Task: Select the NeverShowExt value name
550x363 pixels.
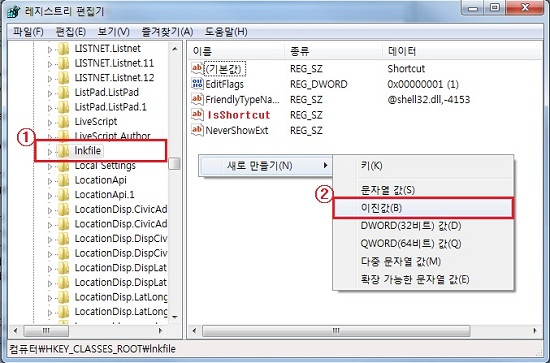Action: 237,130
